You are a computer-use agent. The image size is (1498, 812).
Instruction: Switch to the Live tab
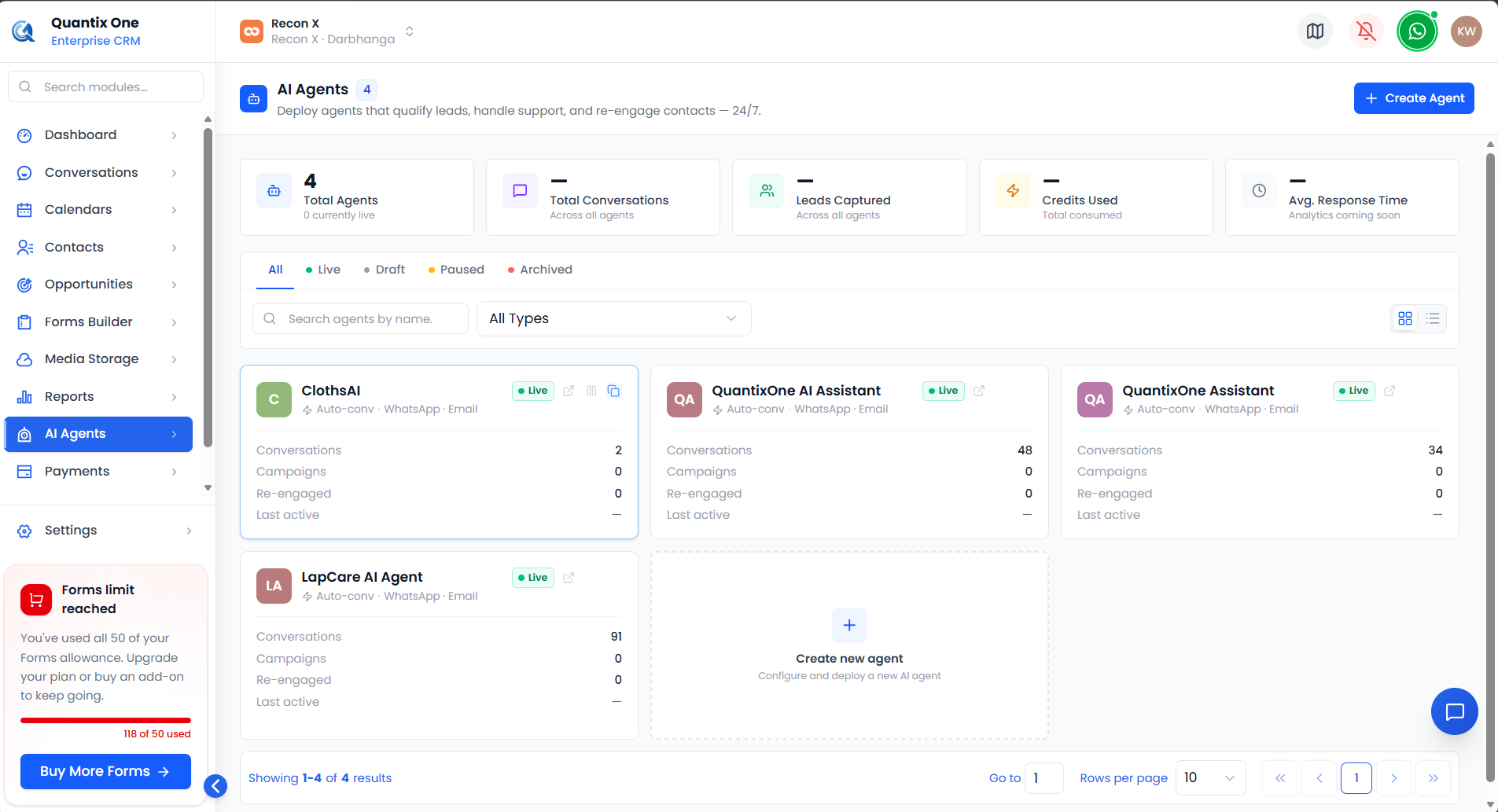[x=323, y=270]
